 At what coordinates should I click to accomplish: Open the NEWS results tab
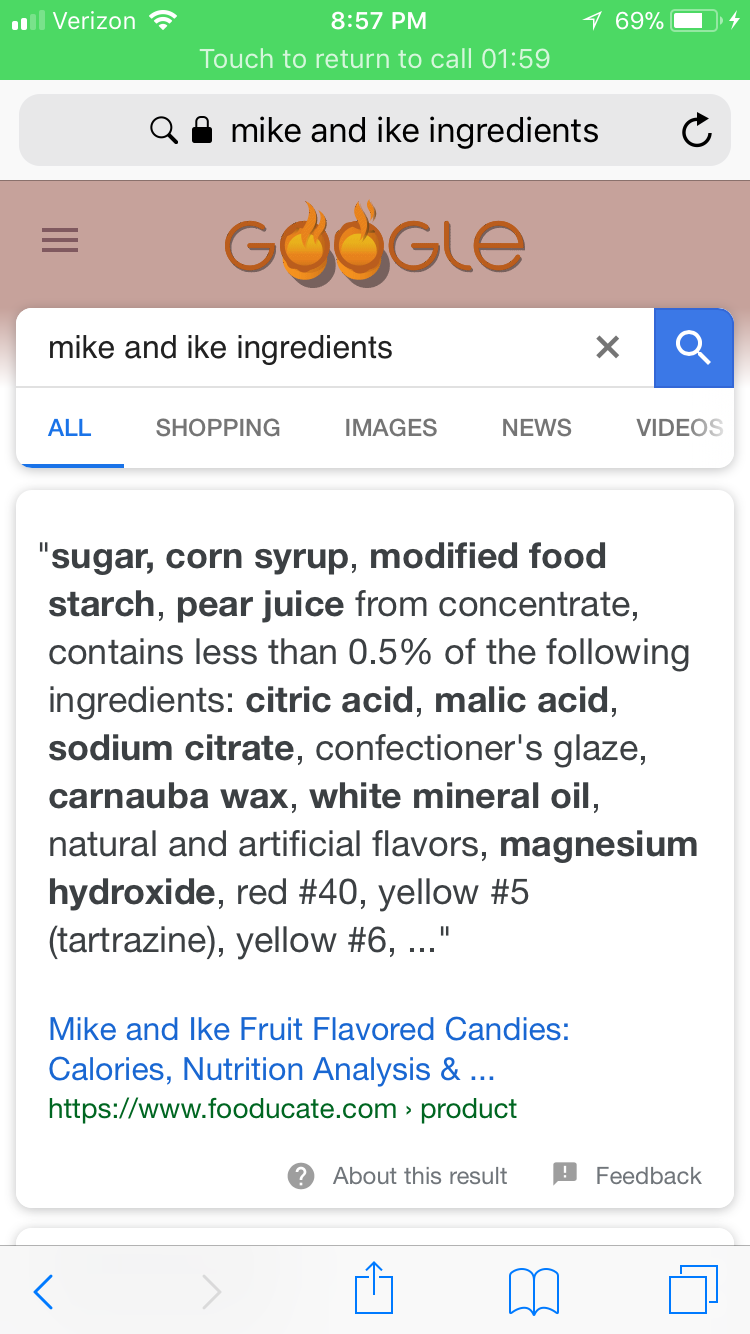537,428
